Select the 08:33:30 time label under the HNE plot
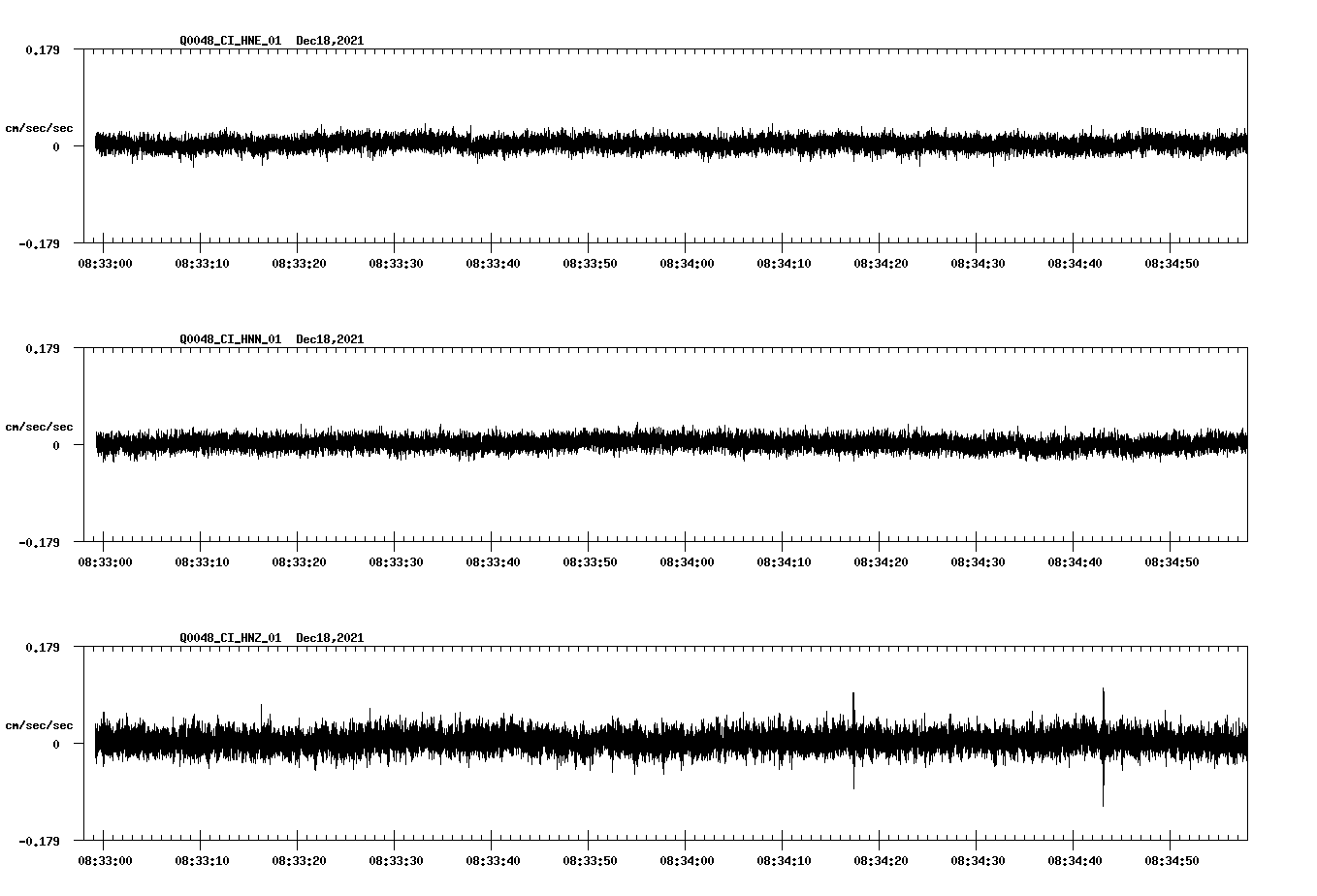Viewport: 1317px width, 896px height. click(396, 263)
